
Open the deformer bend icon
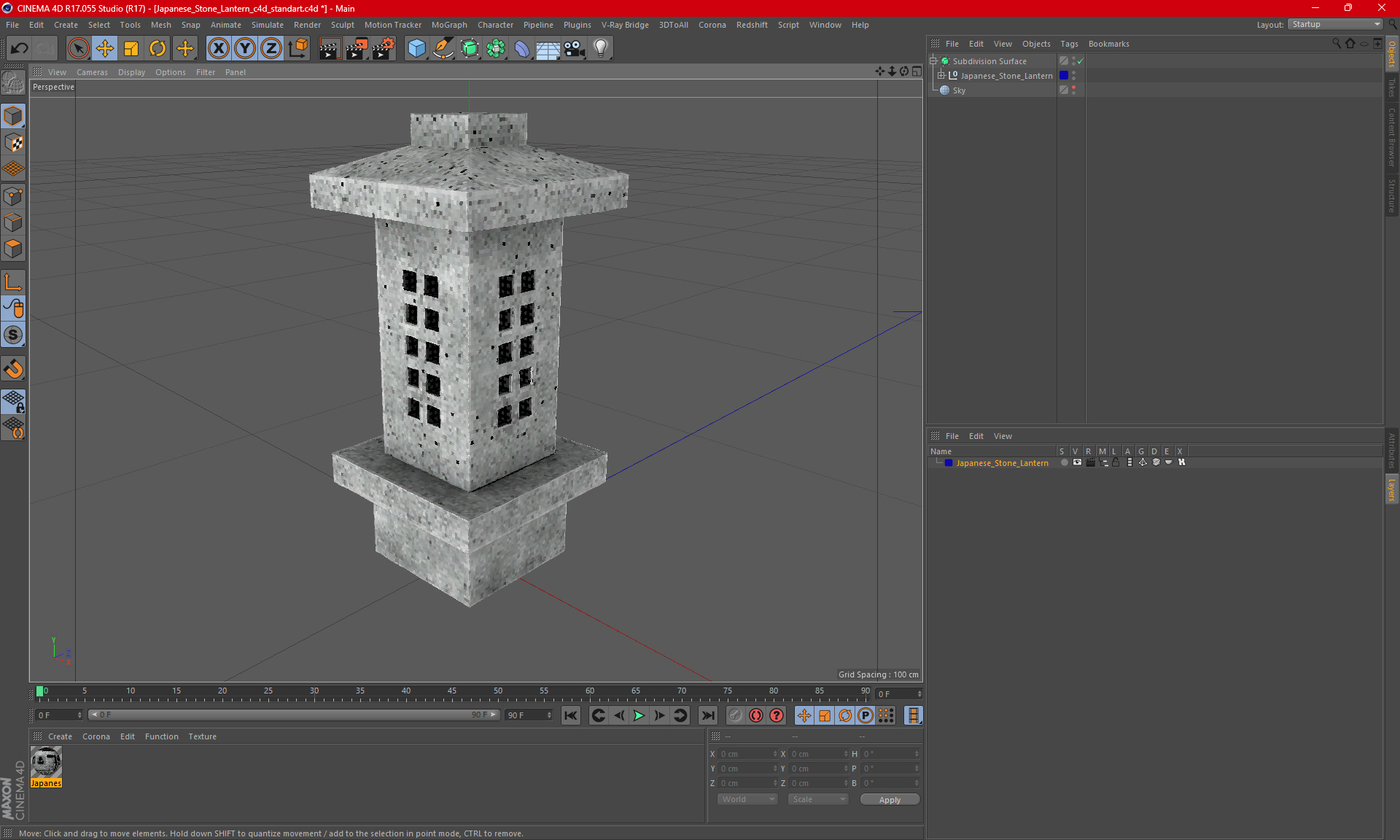click(x=522, y=48)
